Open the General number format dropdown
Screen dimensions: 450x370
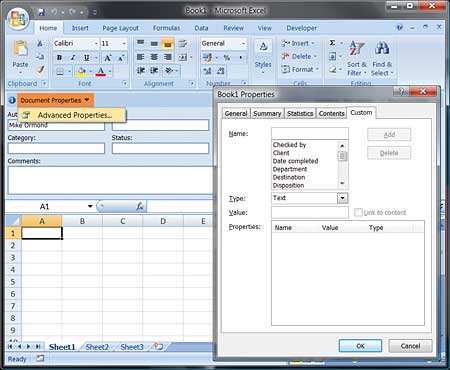coord(243,44)
